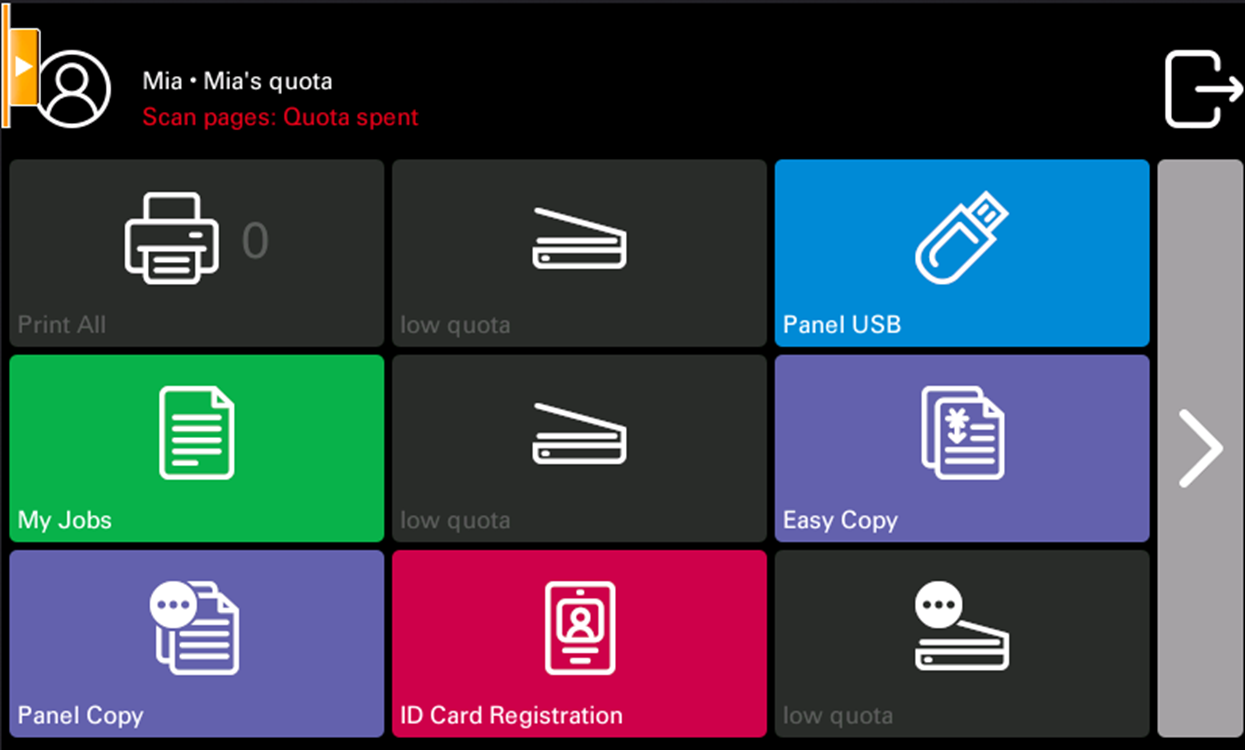The image size is (1245, 750).
Task: Select the Print All tile label
Action: pyautogui.click(x=62, y=325)
